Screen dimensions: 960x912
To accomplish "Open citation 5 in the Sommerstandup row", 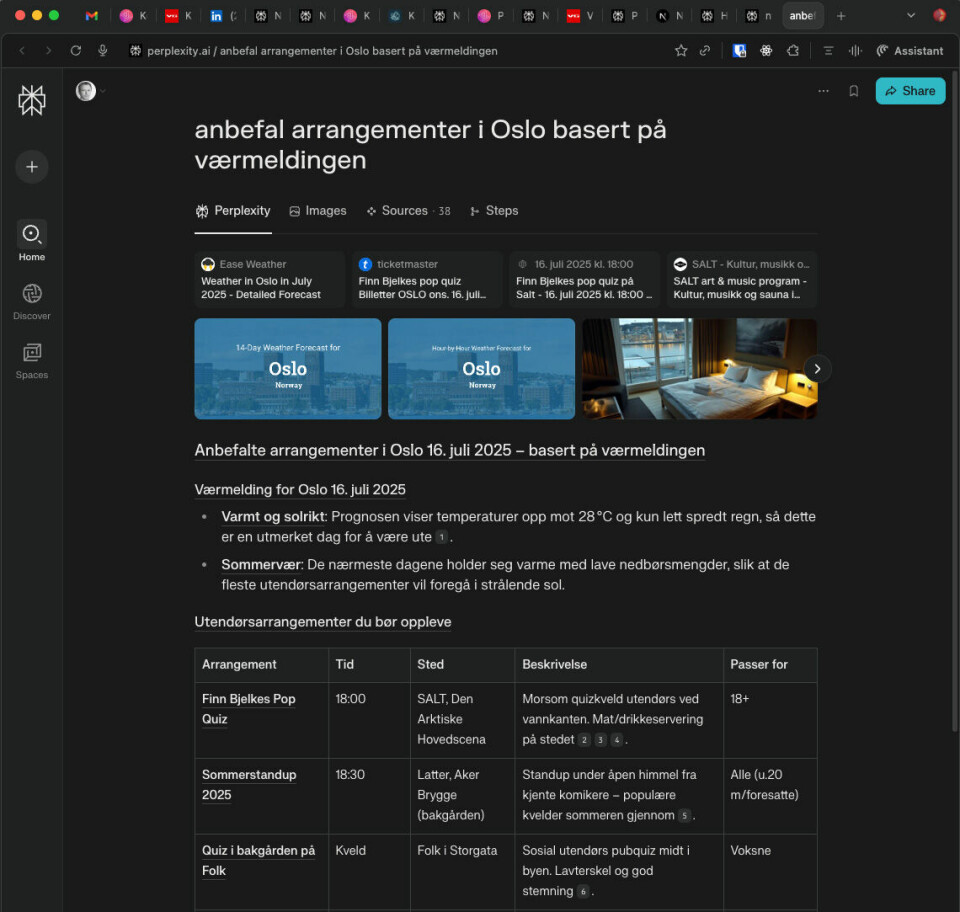I will [x=684, y=816].
